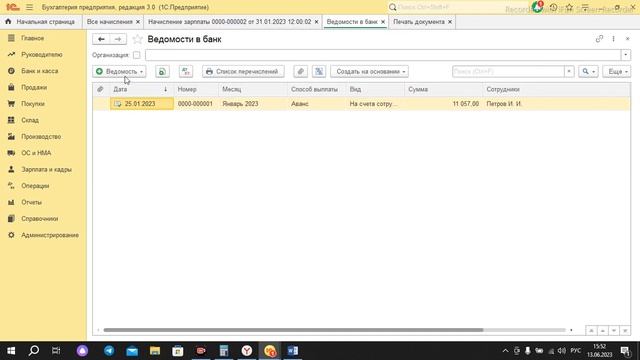The height and width of the screenshot is (360, 640).
Task: Click the Дт/Кт postings icon
Action: pyautogui.click(x=186, y=71)
